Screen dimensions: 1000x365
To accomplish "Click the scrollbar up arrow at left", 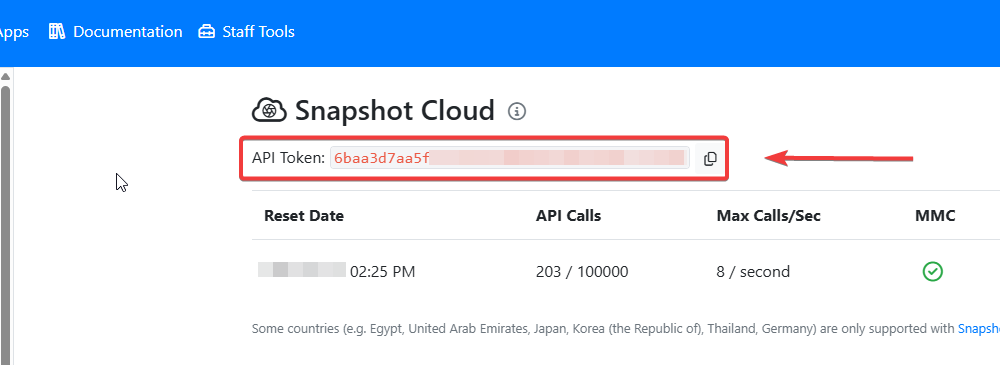I will [5, 77].
